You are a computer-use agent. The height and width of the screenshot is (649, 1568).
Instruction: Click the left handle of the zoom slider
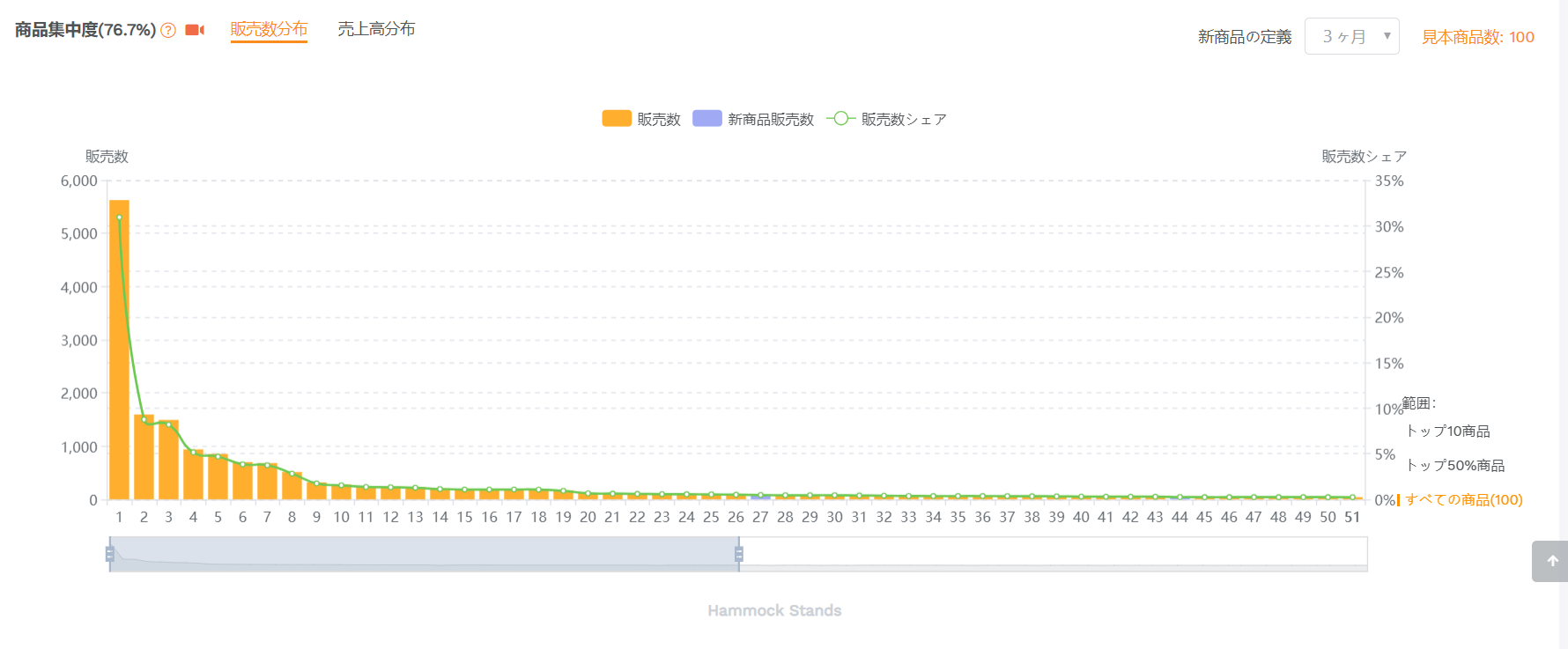110,554
